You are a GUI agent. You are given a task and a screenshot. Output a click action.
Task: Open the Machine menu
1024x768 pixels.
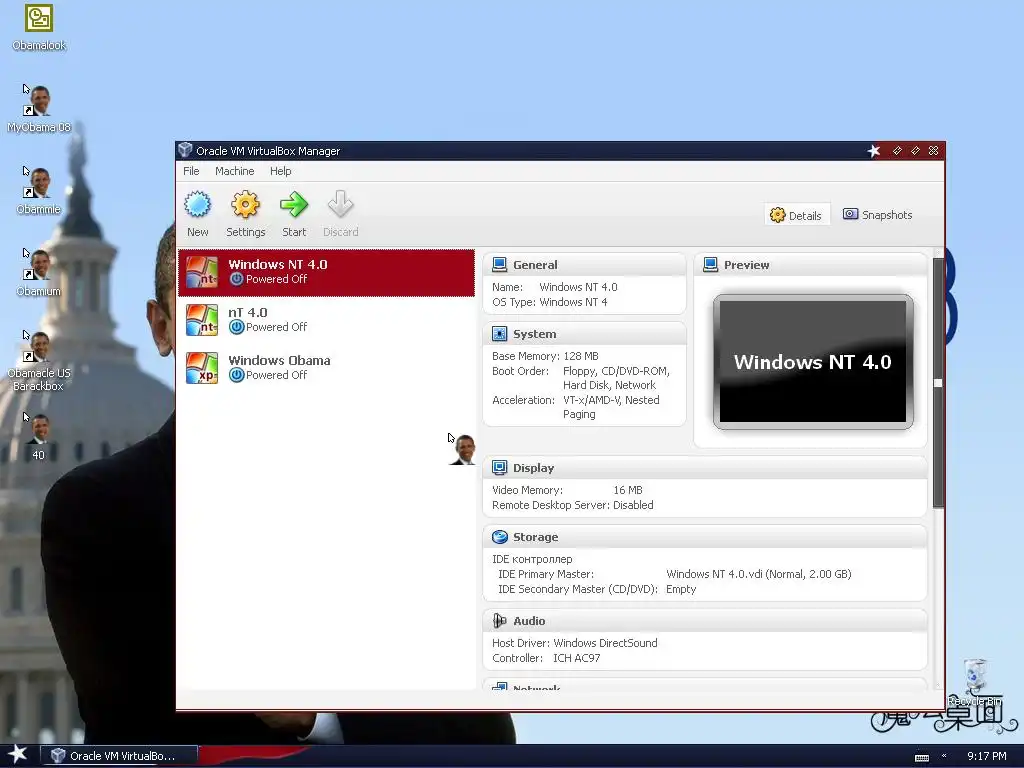click(234, 171)
